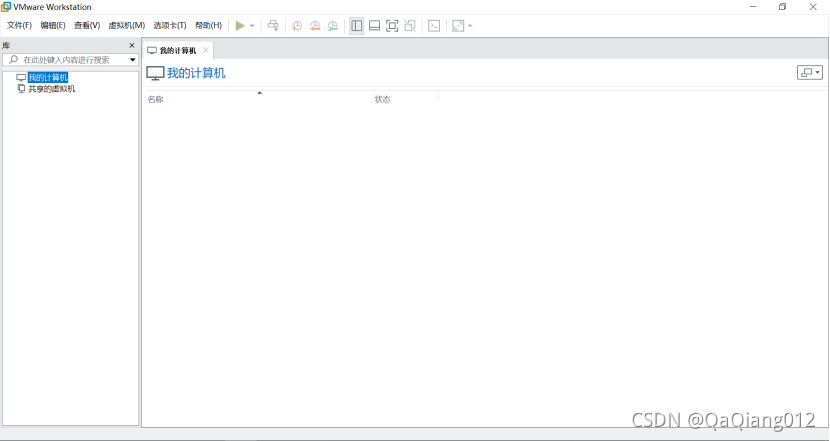Open the 查看(V) menu
This screenshot has height=441, width=830.
coord(87,25)
